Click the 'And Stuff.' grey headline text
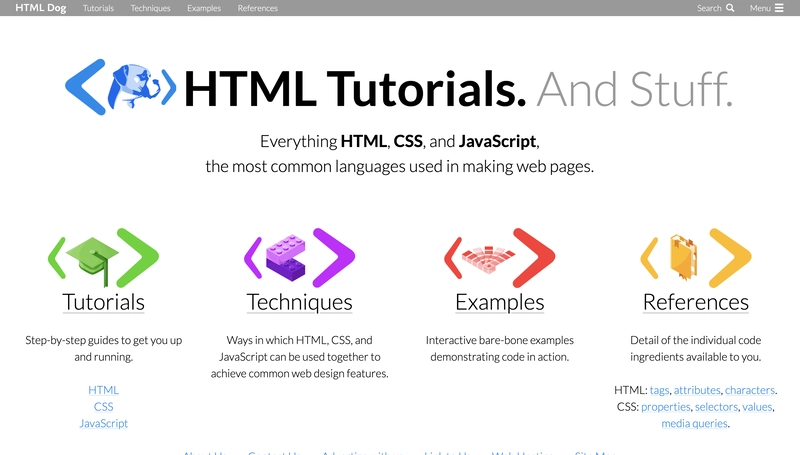The height and width of the screenshot is (455, 800). click(x=635, y=89)
